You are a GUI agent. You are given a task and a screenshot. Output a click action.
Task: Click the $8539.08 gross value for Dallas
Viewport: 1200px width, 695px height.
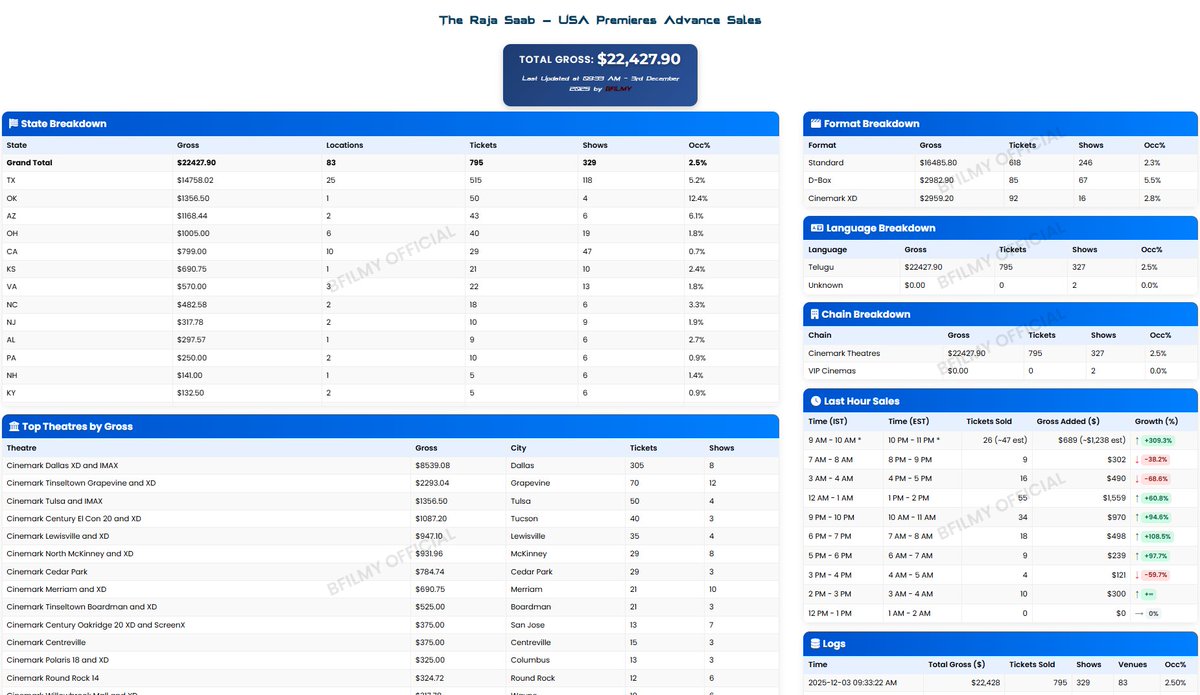[433, 466]
